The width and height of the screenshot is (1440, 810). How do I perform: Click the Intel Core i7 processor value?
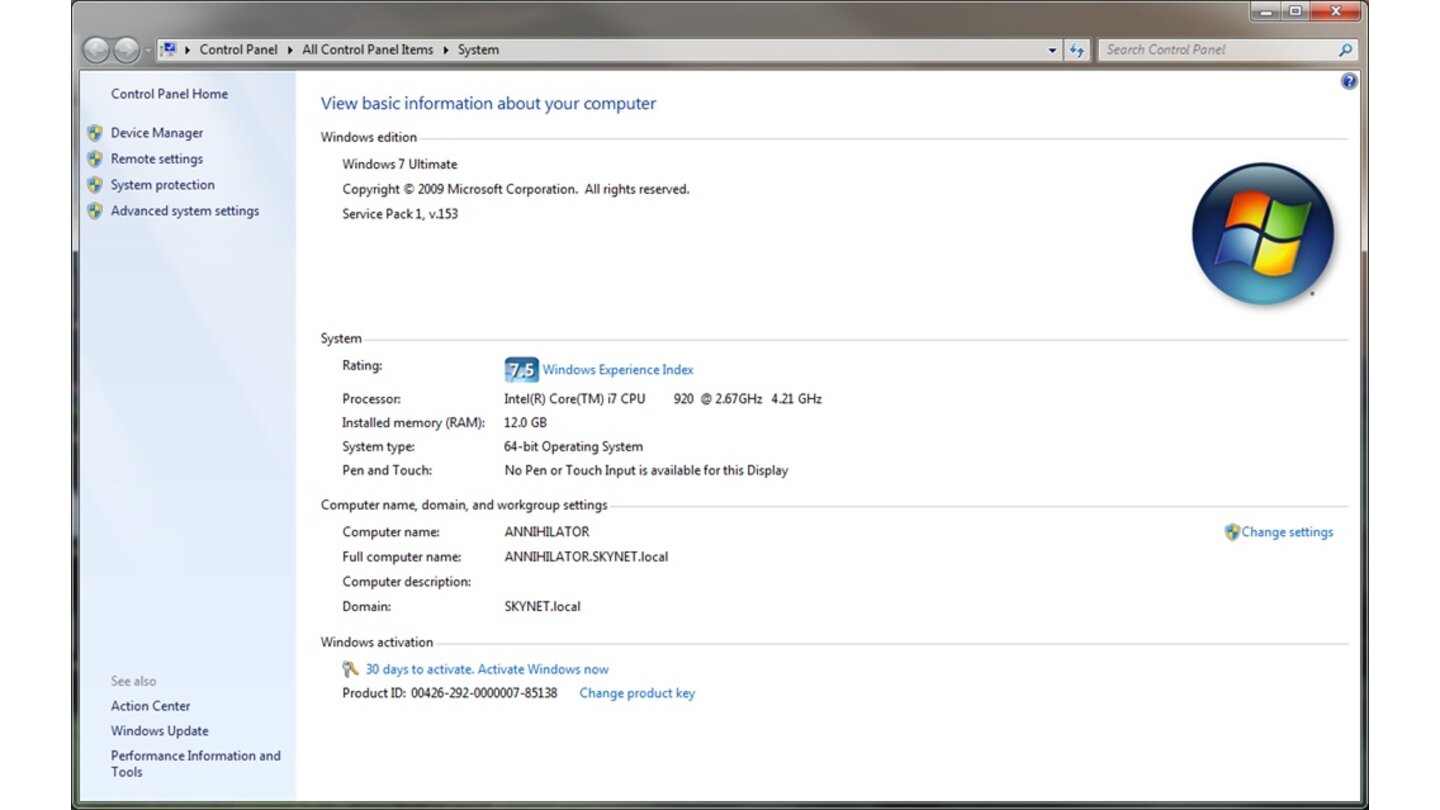[663, 398]
